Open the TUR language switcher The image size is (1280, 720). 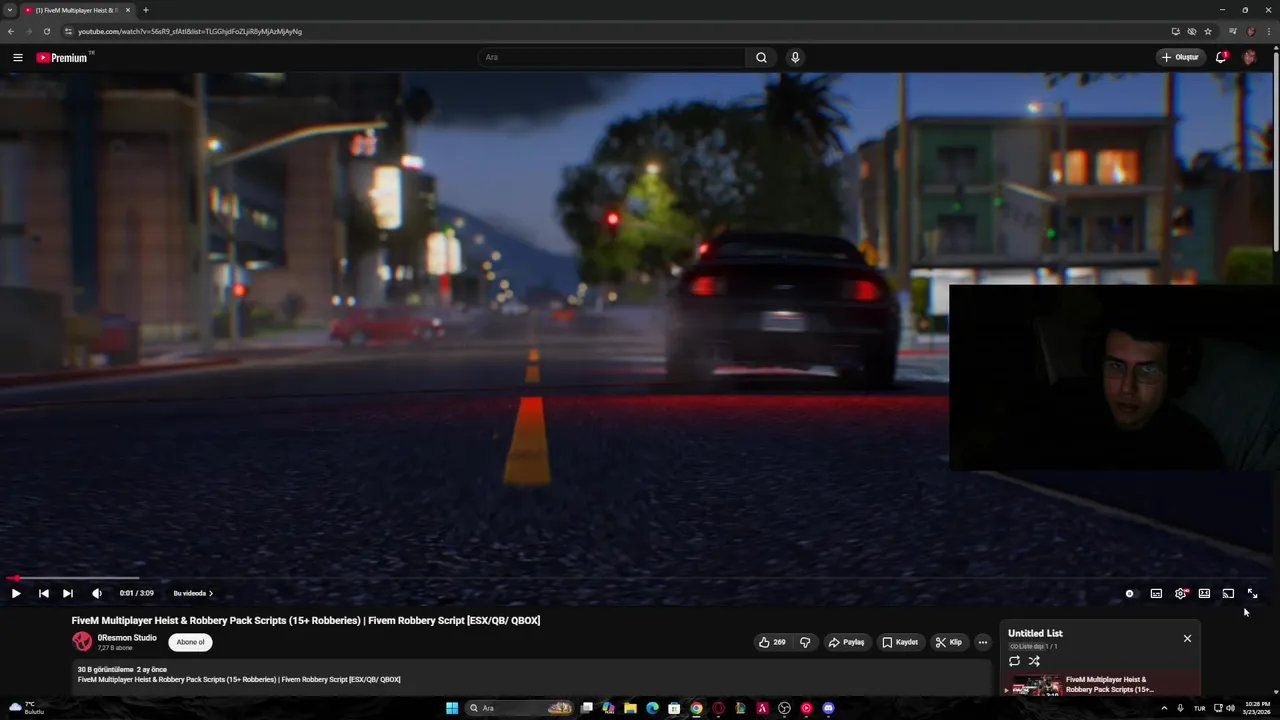coord(1199,708)
